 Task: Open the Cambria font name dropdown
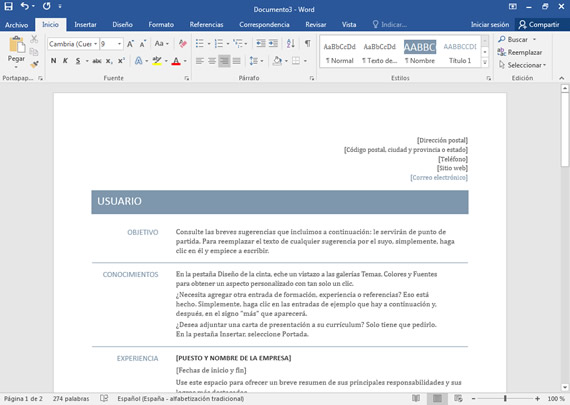96,44
